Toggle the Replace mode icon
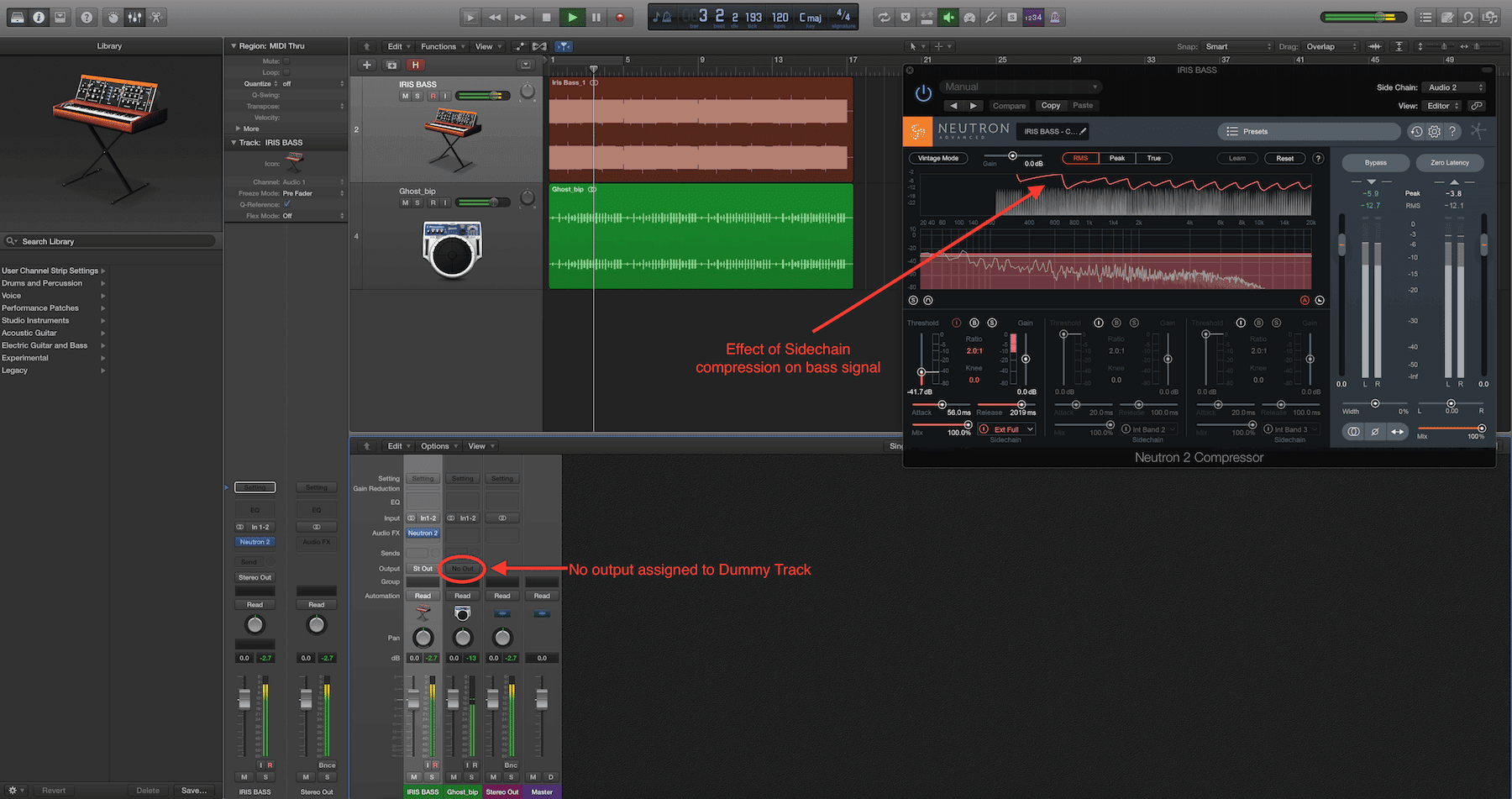This screenshot has width=1512, height=799. (x=906, y=17)
